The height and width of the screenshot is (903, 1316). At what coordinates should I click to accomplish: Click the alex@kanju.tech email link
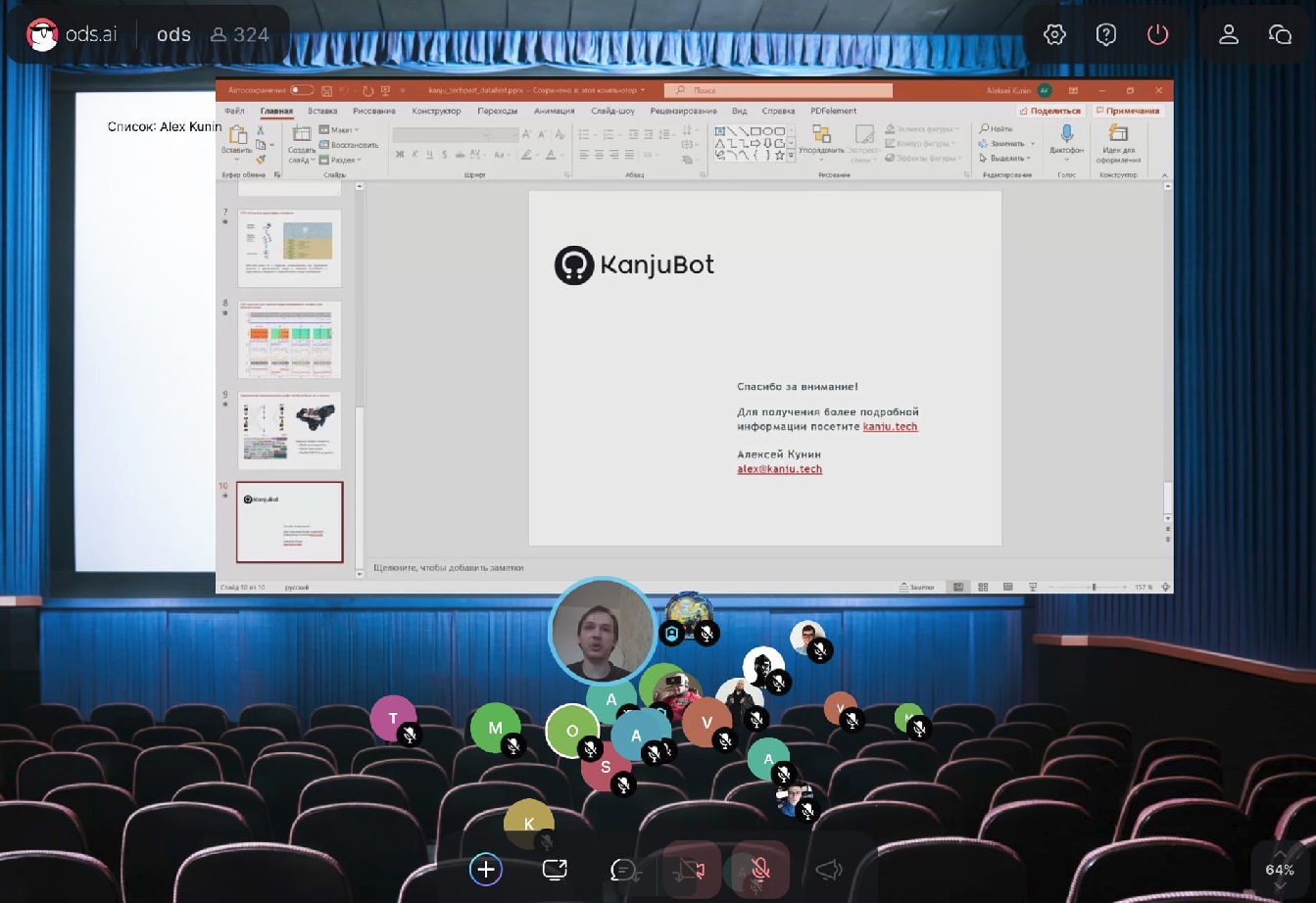tap(779, 469)
